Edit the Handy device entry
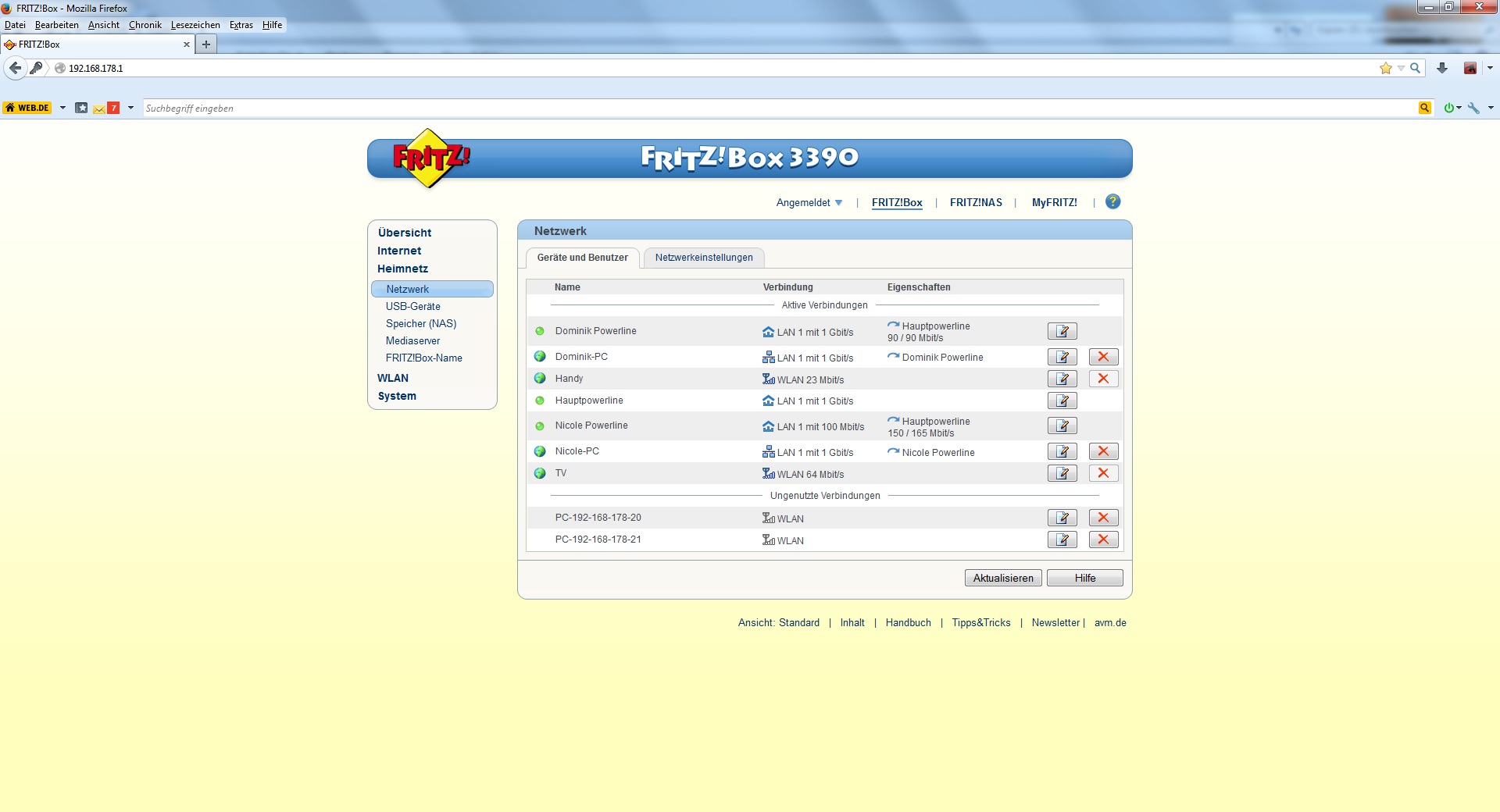1500x812 pixels. coord(1062,379)
